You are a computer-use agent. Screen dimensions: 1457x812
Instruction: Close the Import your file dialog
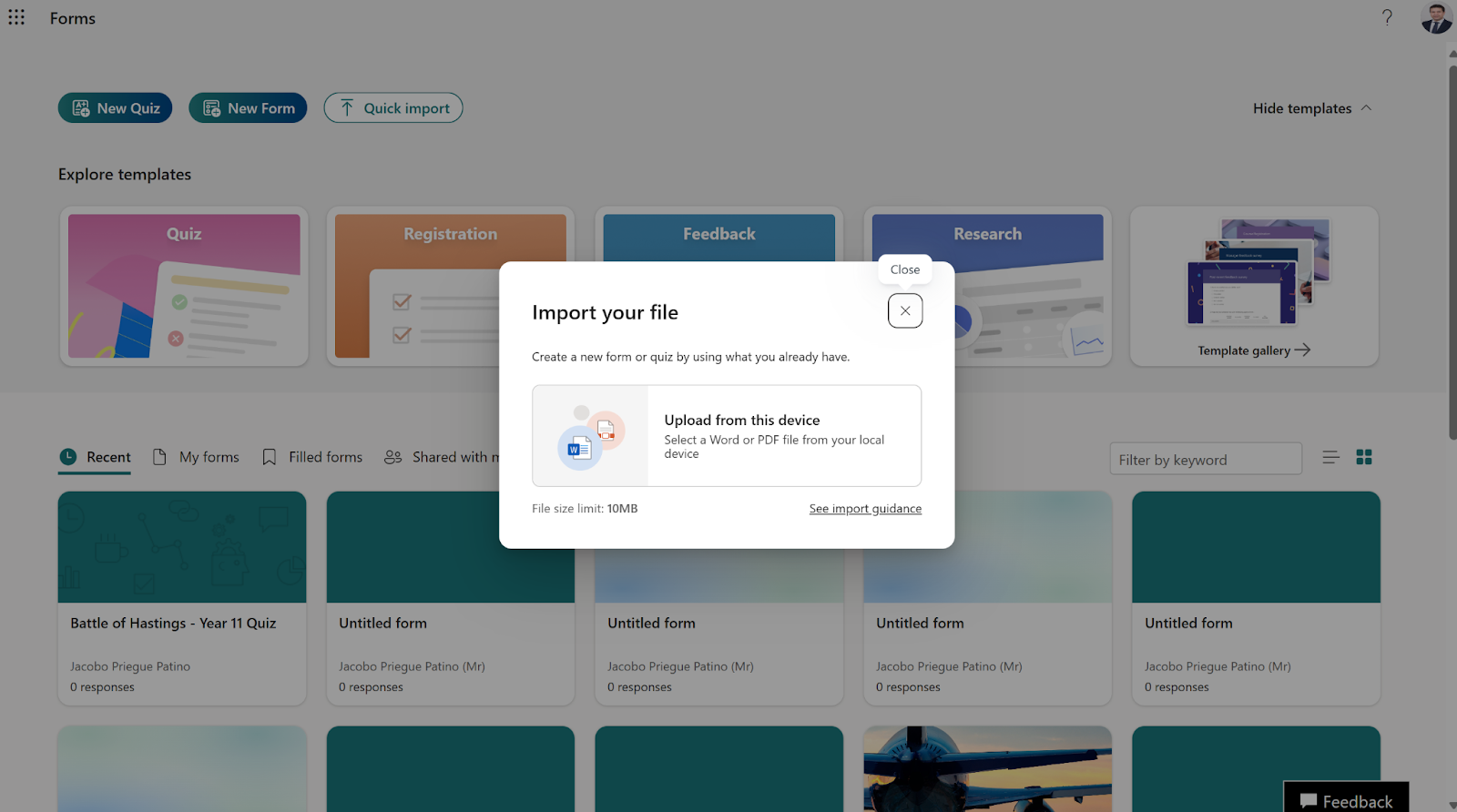click(x=905, y=310)
